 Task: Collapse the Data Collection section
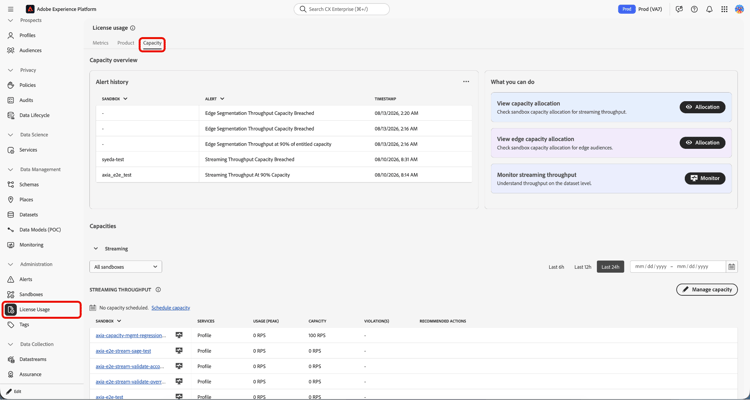[x=11, y=344]
